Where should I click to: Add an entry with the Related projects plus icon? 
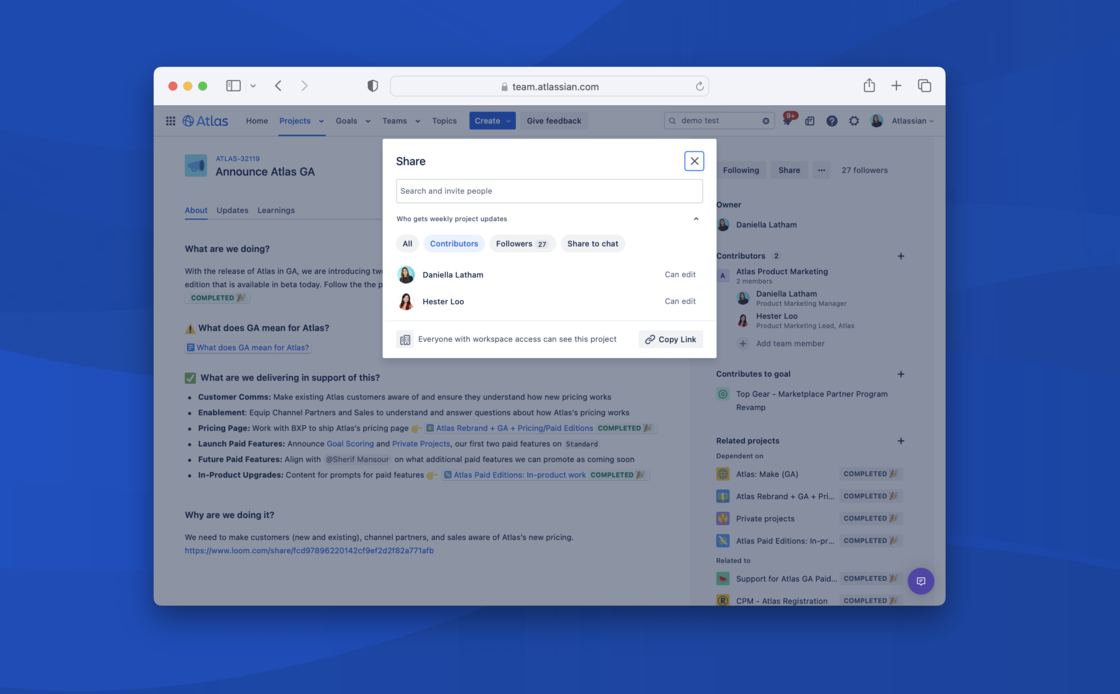coord(900,440)
